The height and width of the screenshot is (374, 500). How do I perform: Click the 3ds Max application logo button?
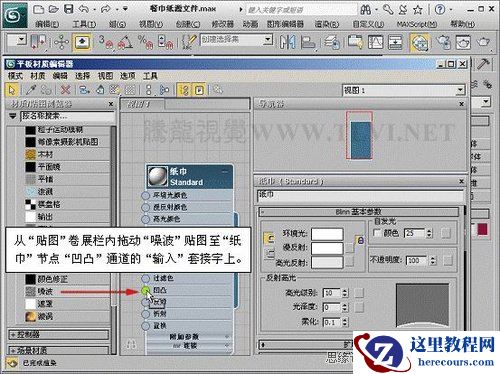pos(15,15)
